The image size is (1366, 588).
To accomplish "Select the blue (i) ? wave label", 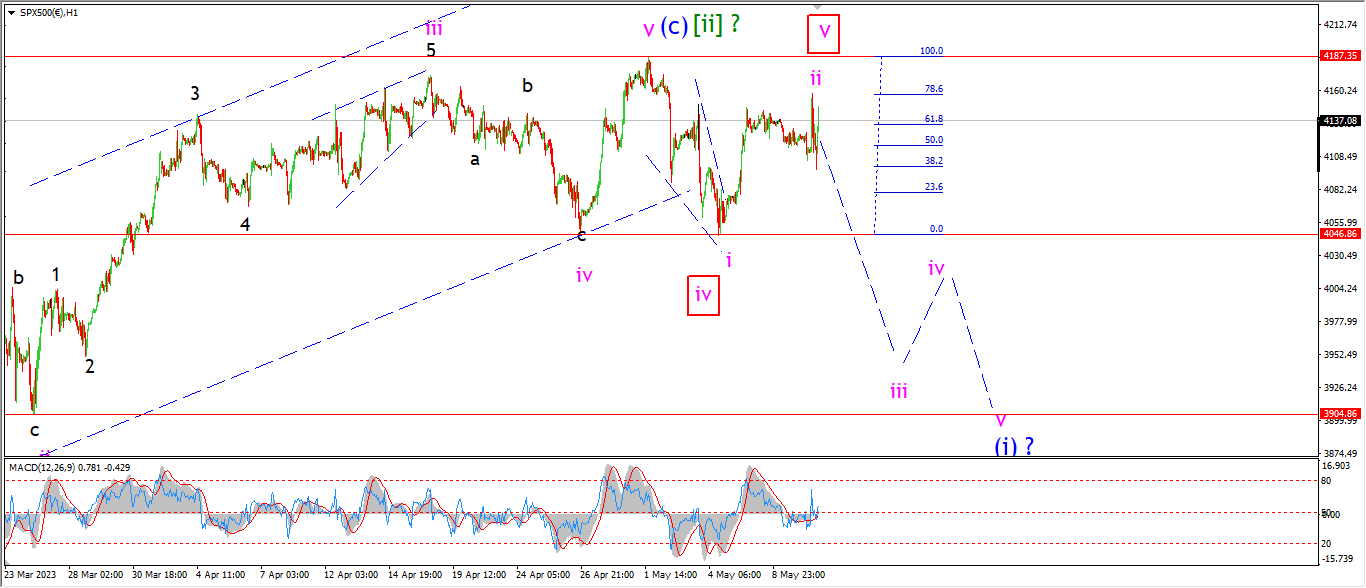I will coord(1013,446).
